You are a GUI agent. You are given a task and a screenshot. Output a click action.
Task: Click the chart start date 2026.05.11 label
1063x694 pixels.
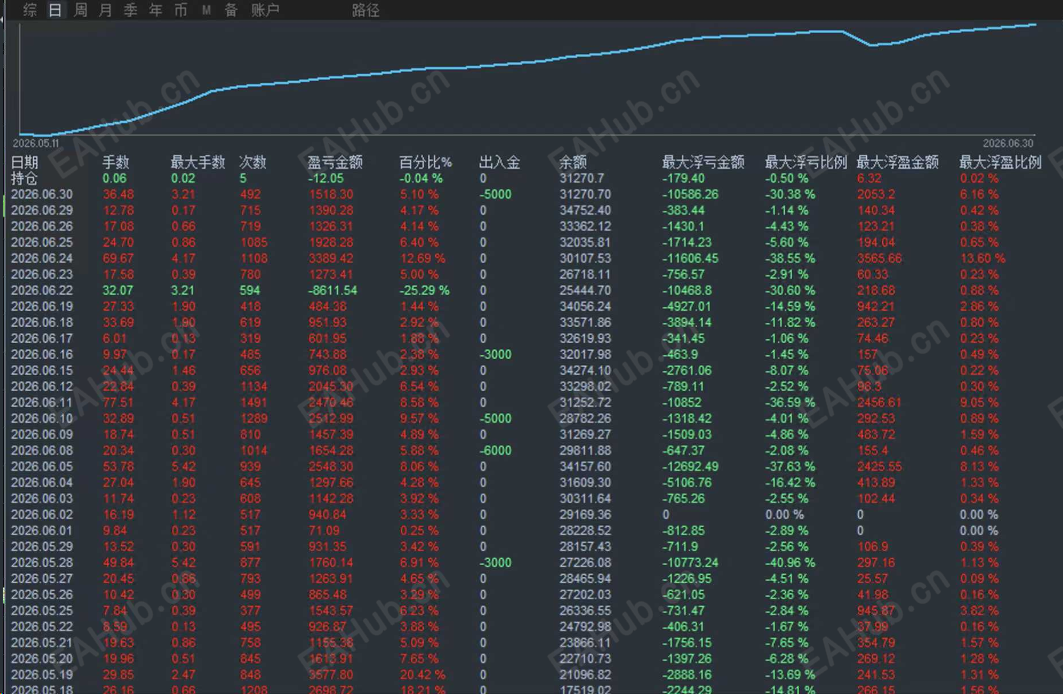click(x=36, y=143)
